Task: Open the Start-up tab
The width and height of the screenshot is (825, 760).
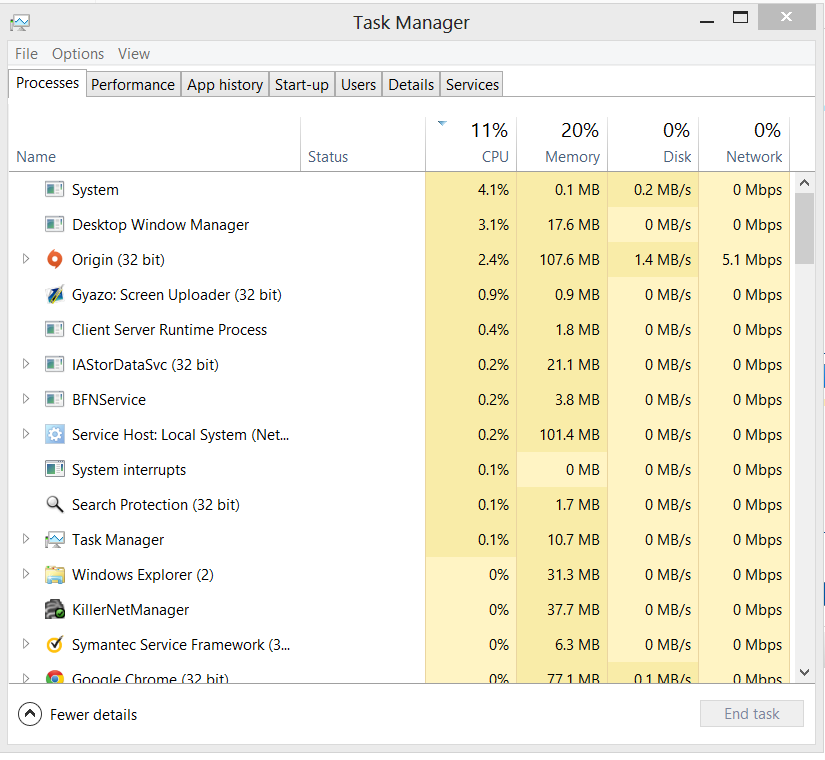Action: 301,85
